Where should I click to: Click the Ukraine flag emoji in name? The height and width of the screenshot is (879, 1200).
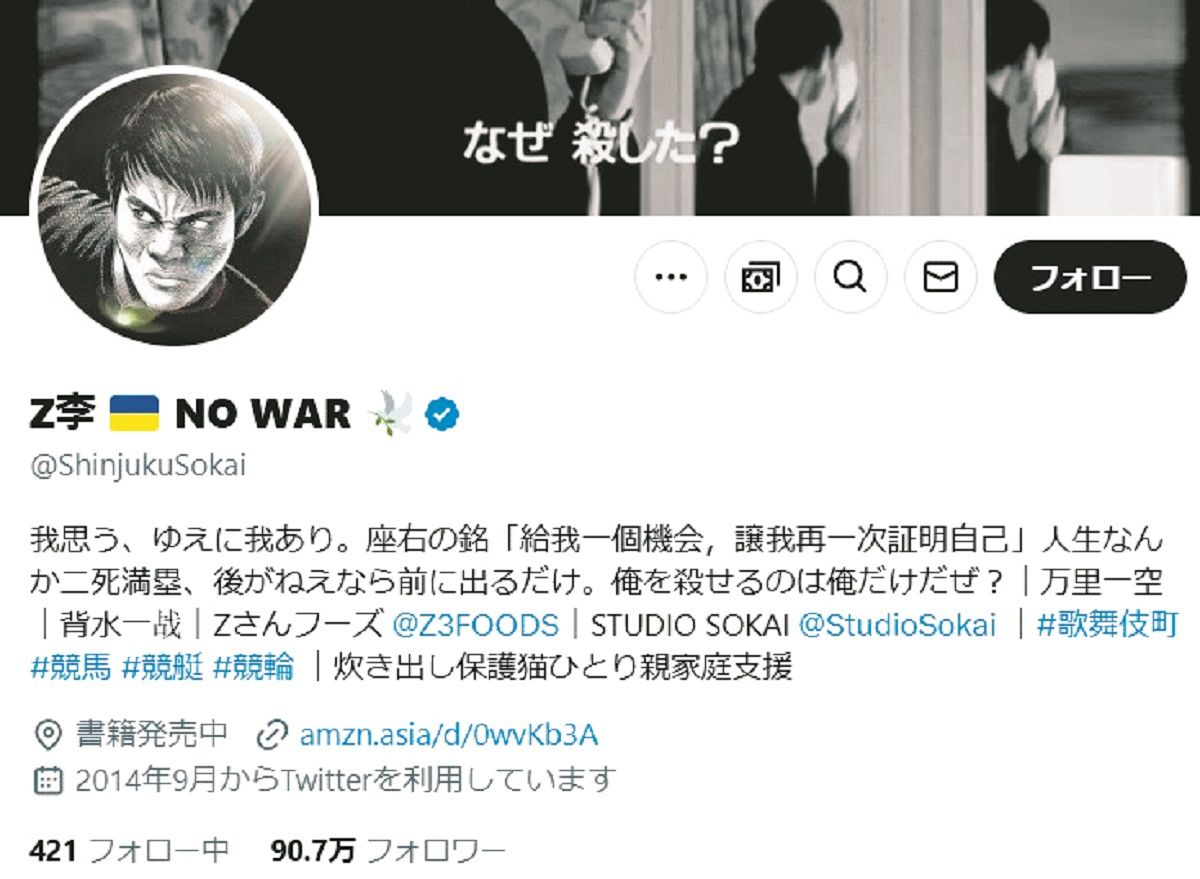point(134,413)
